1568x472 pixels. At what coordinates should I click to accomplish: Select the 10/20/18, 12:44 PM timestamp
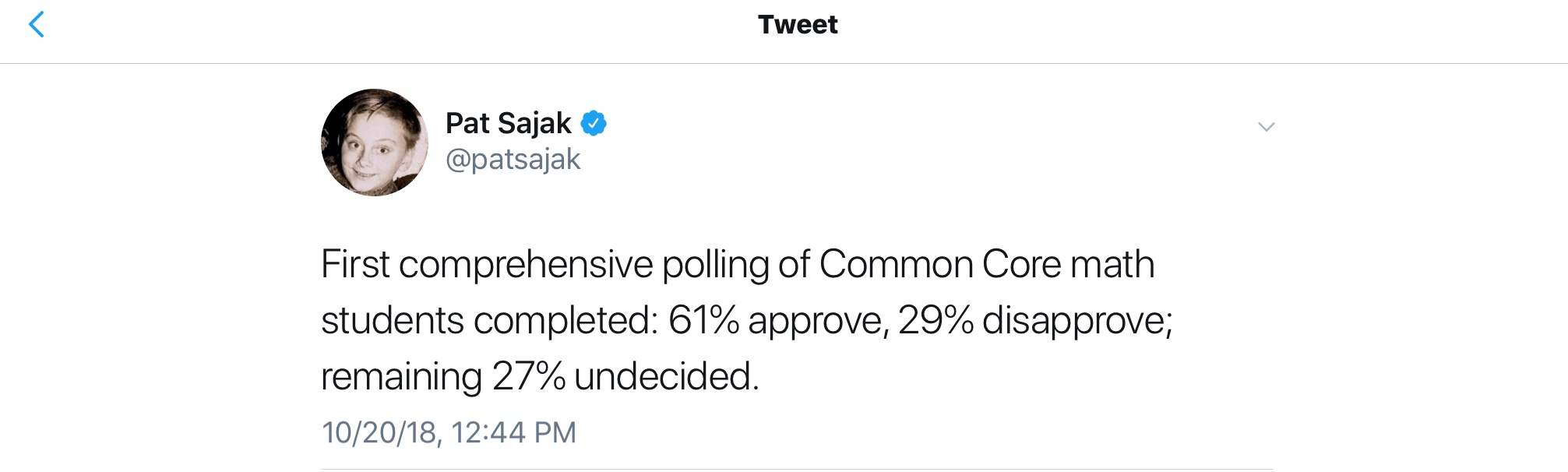[449, 432]
